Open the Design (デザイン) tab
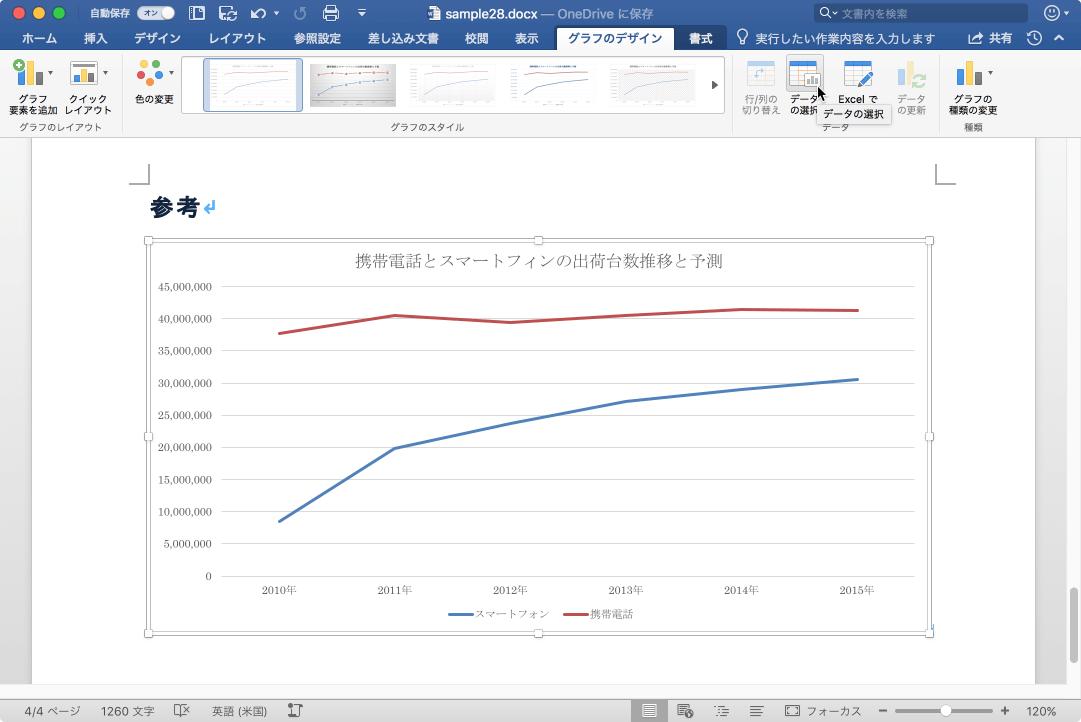The image size is (1081, 722). [x=157, y=39]
